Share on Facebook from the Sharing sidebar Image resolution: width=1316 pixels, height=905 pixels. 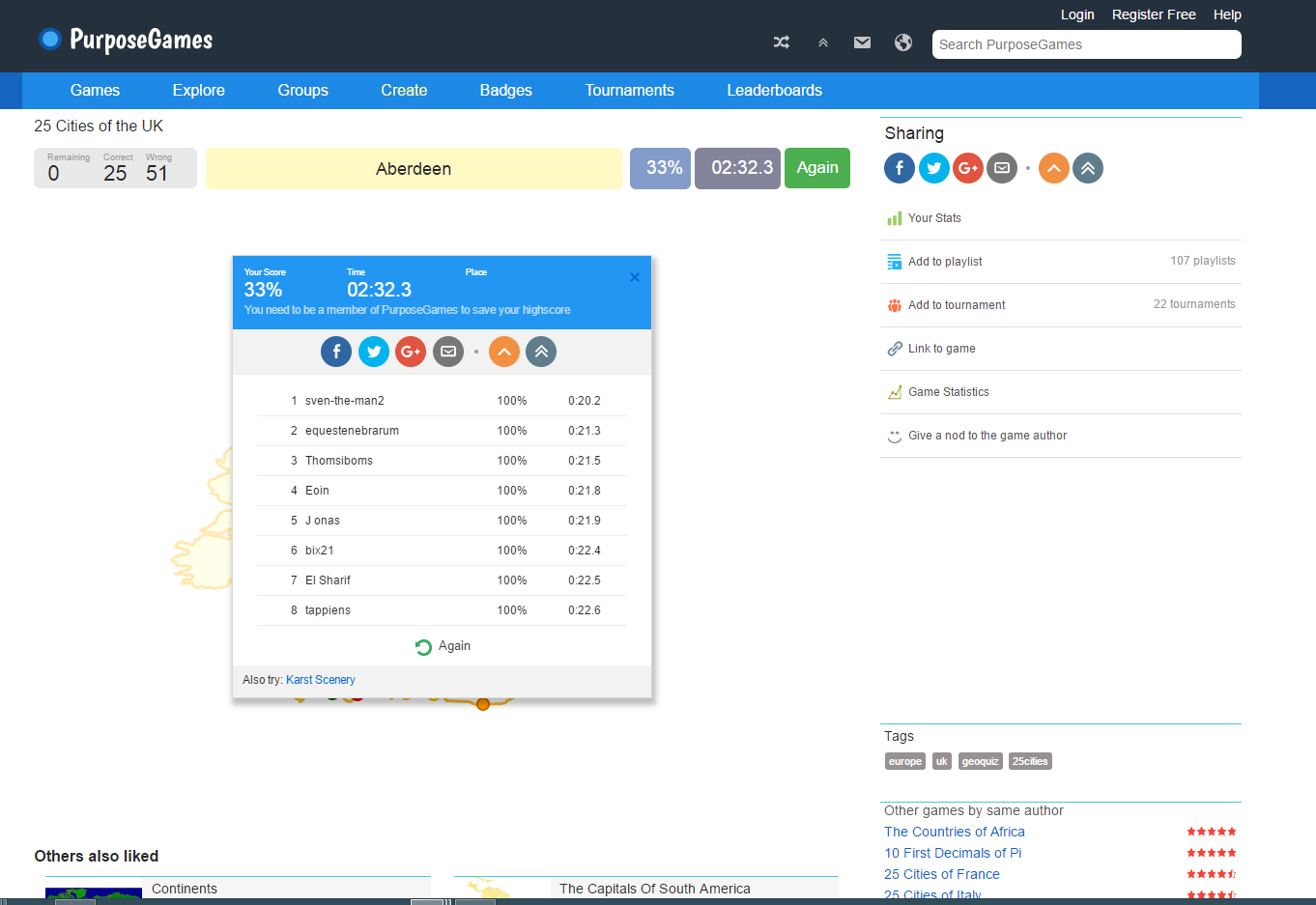point(899,168)
